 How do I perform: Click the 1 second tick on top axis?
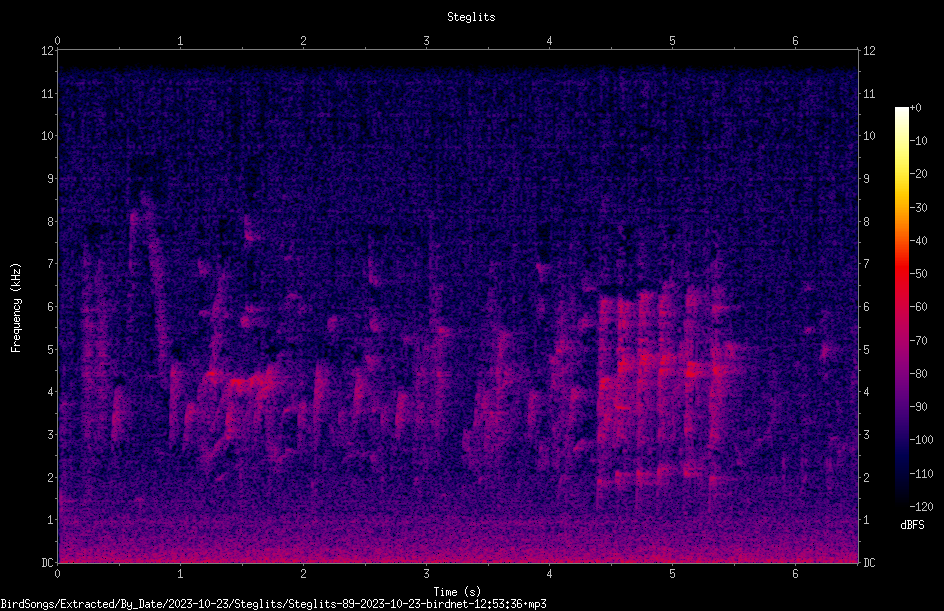pyautogui.click(x=180, y=41)
